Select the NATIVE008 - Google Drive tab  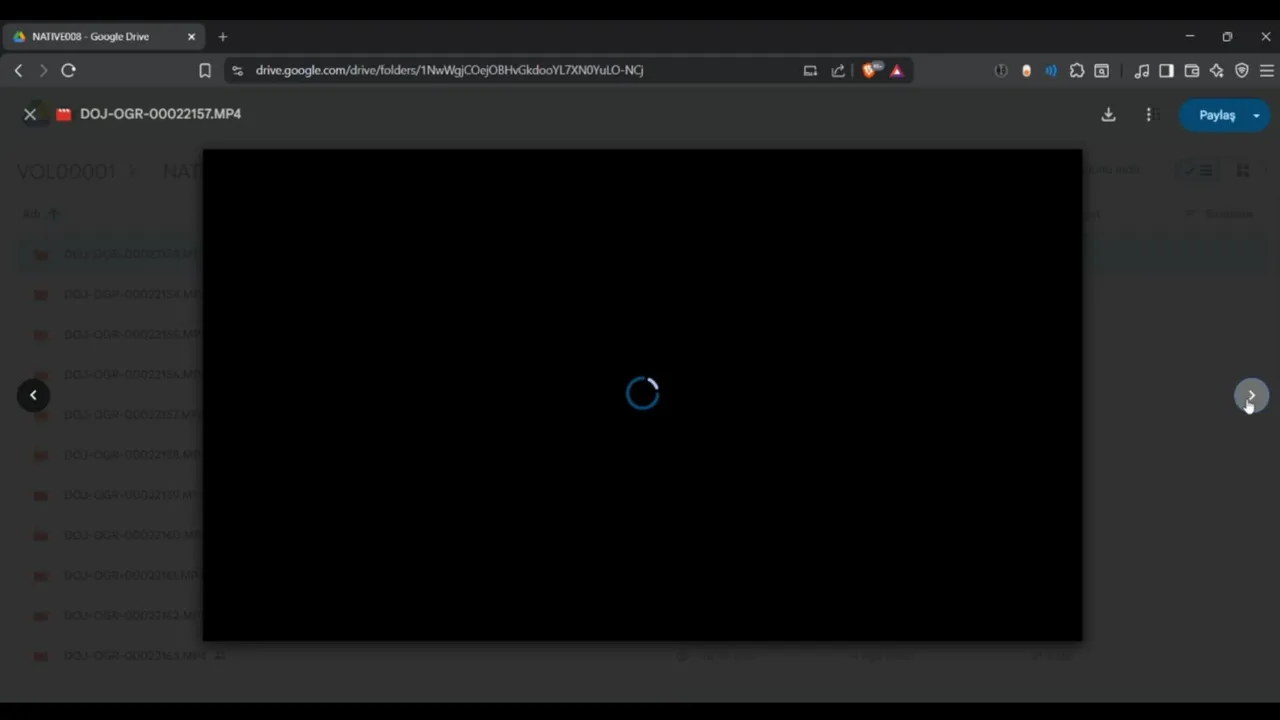point(104,37)
